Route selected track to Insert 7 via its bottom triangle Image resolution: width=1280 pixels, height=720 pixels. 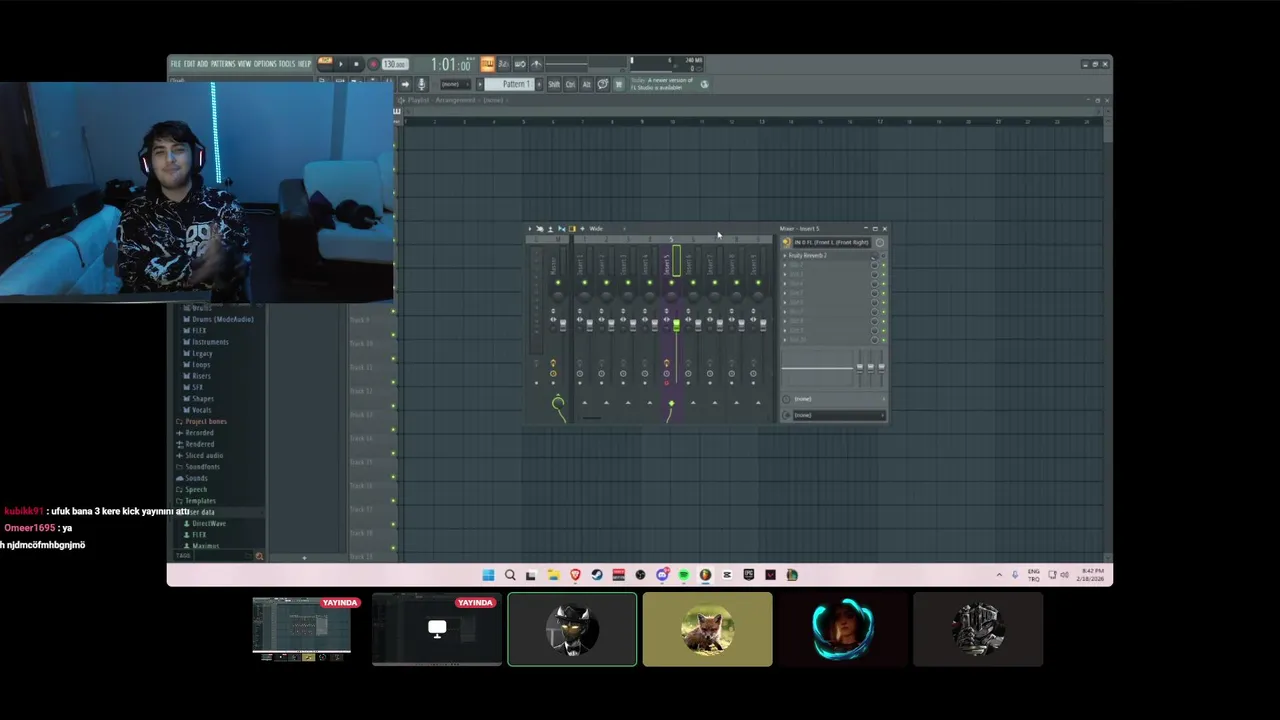715,402
